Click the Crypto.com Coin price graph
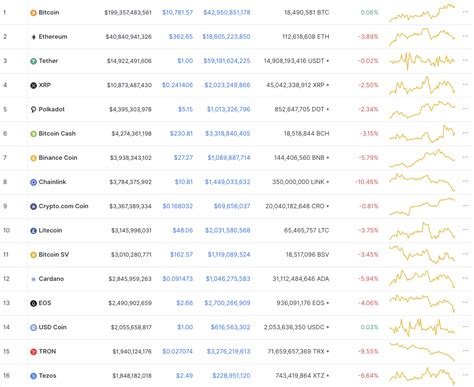Viewport: 474px width, 387px height. [x=422, y=206]
